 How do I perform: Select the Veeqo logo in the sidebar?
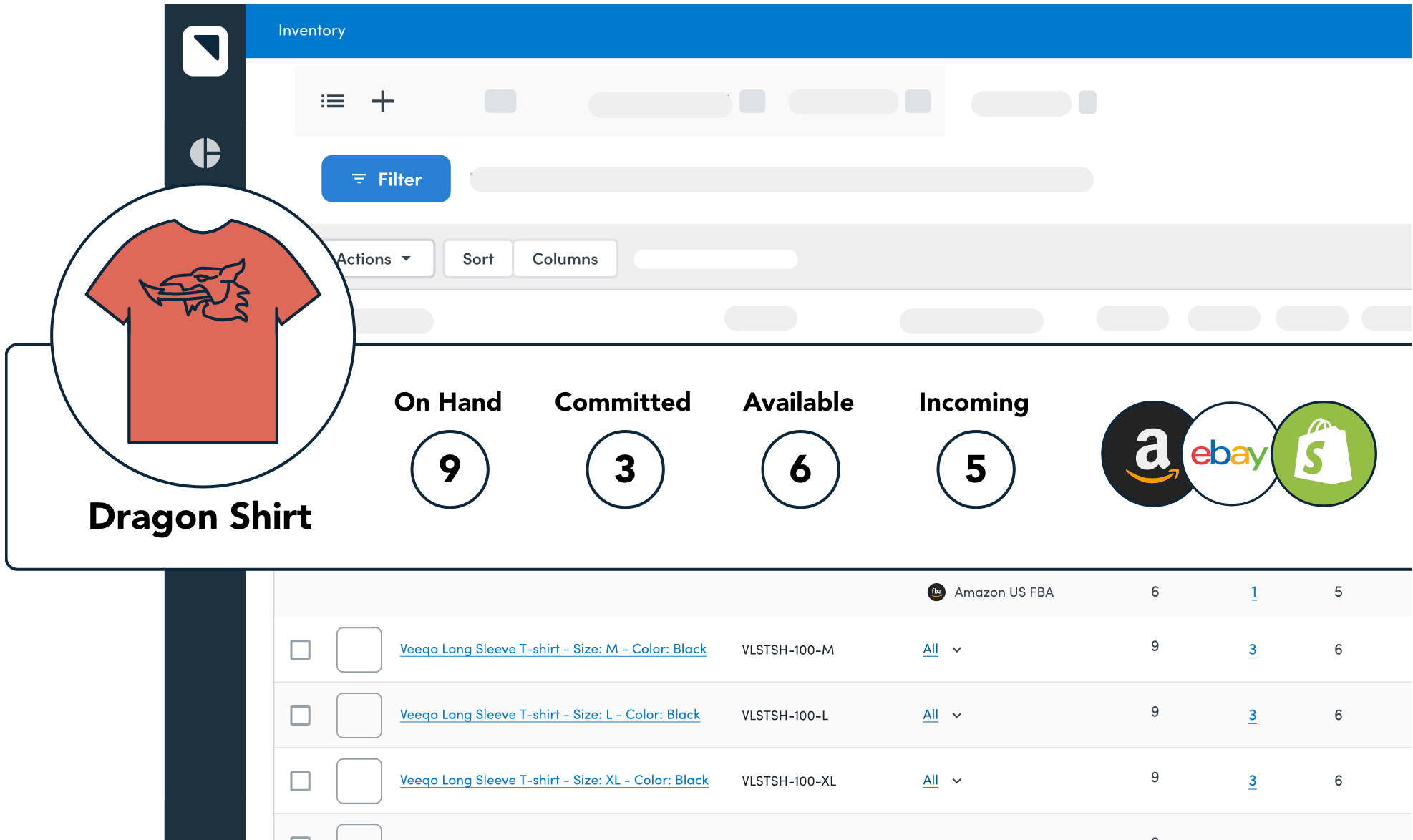[205, 51]
